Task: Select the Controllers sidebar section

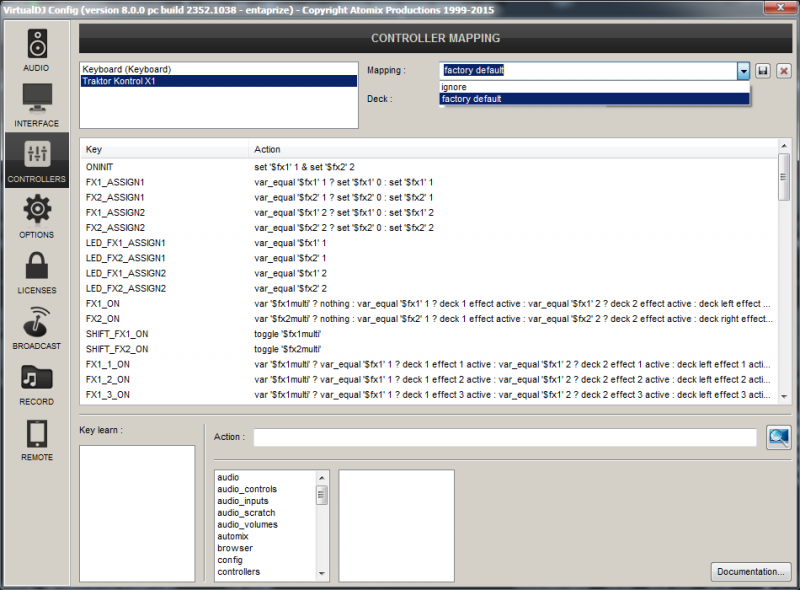Action: (x=36, y=161)
